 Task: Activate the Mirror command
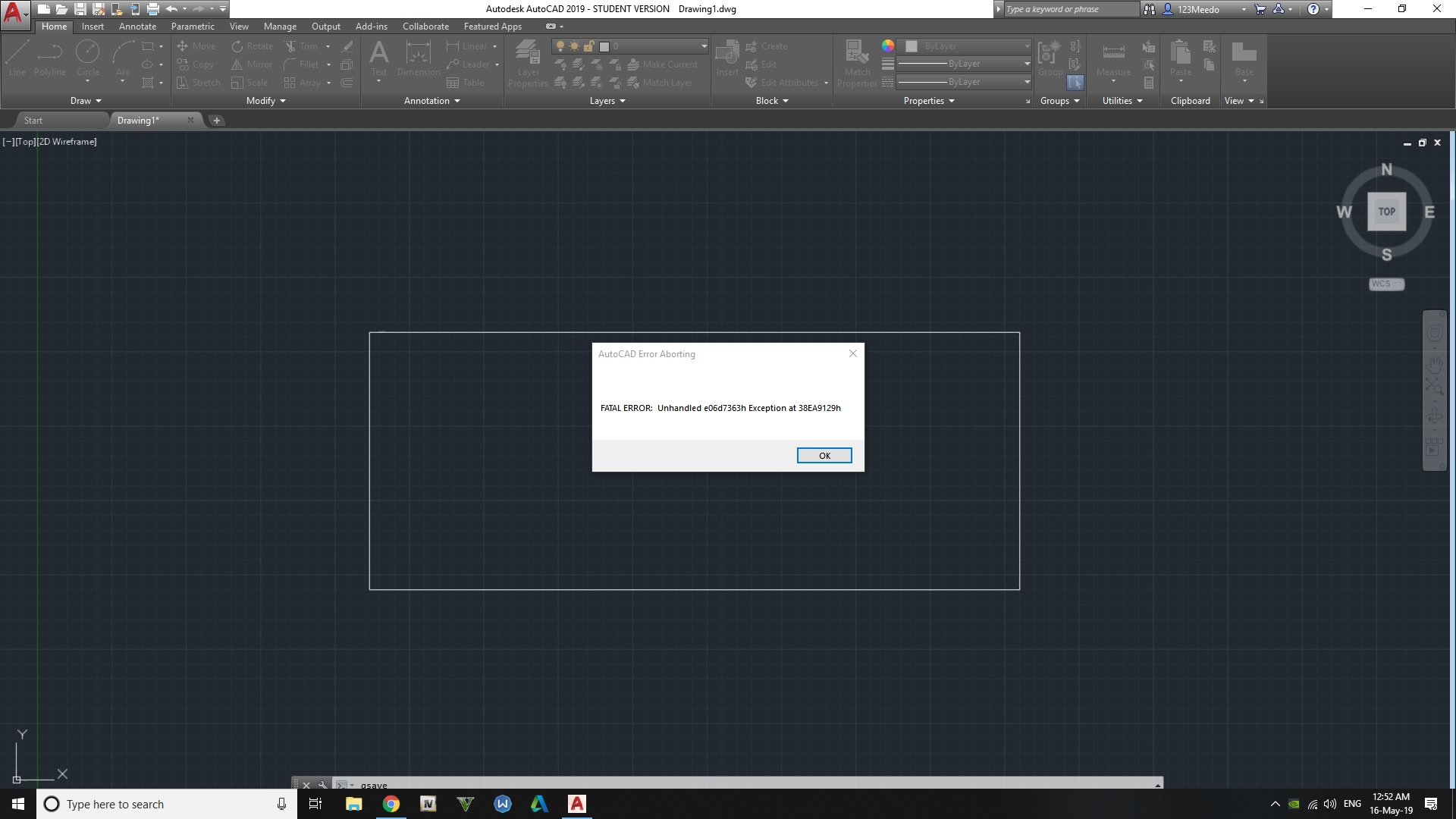(251, 64)
